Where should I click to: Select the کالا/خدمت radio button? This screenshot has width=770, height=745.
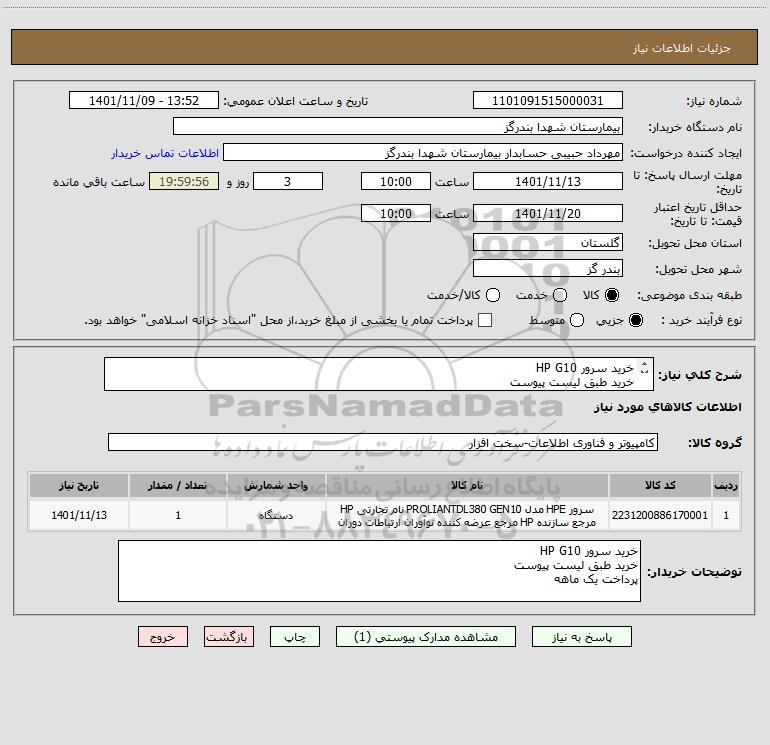point(493,295)
